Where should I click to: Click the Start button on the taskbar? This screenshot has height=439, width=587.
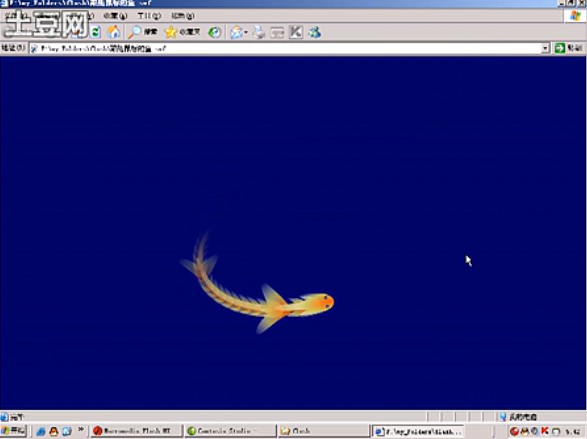pos(13,431)
